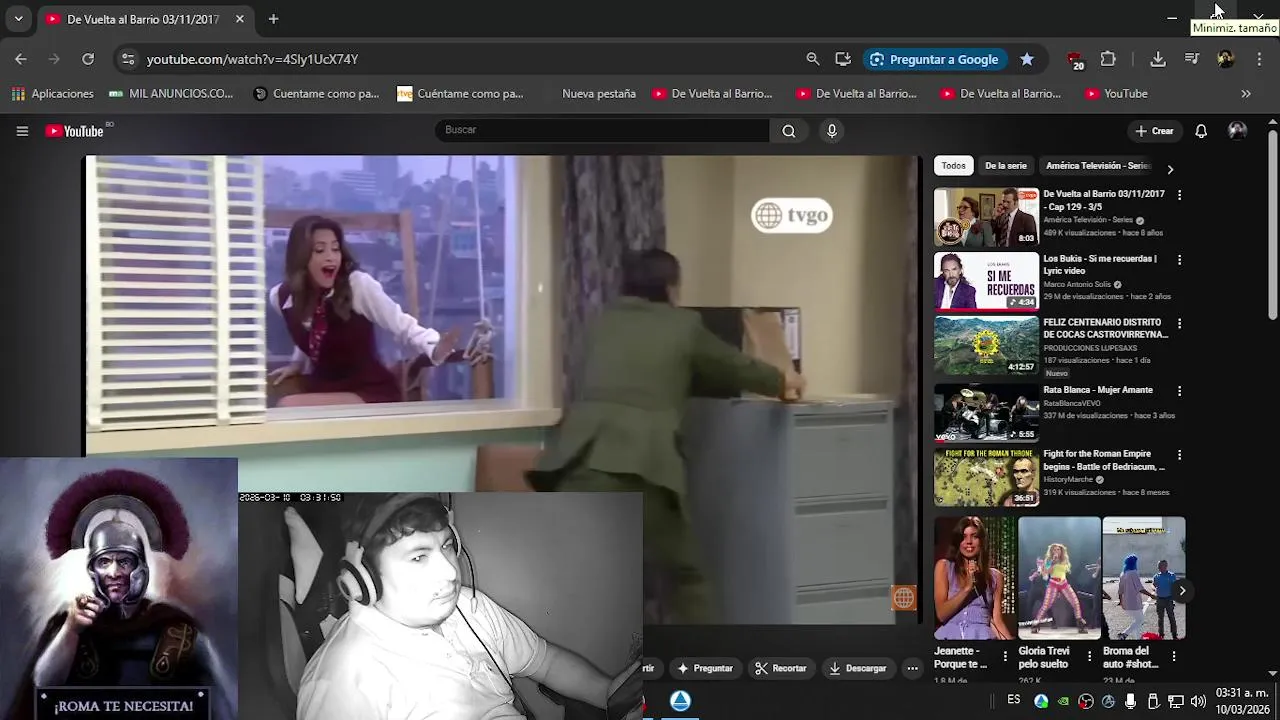Click the zoom magnifier icon in address bar
Viewport: 1280px width, 720px height.
(813, 59)
